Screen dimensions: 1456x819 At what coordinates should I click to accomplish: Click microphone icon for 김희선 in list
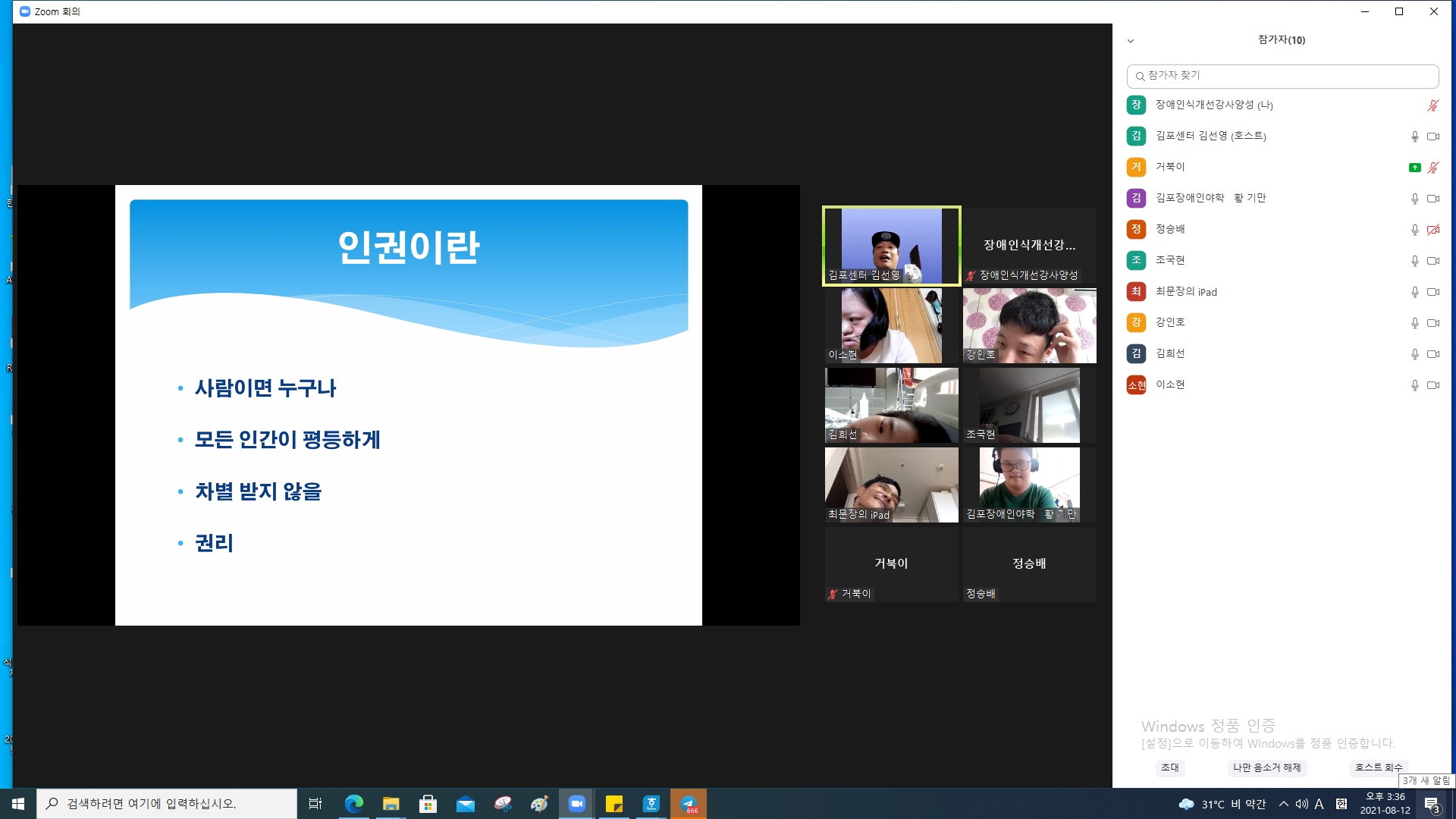1414,354
